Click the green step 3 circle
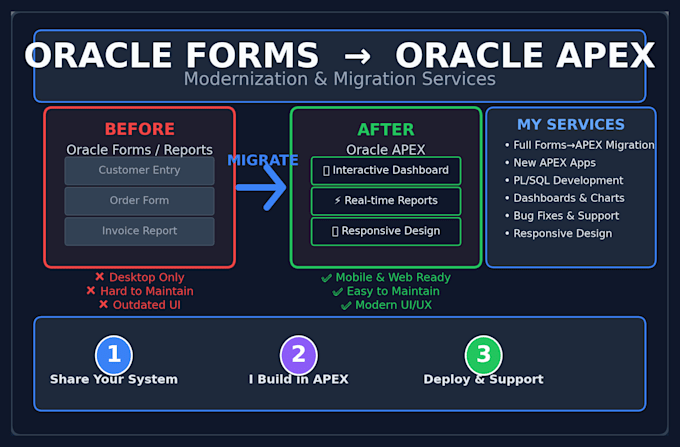The image size is (680, 447). pos(484,355)
